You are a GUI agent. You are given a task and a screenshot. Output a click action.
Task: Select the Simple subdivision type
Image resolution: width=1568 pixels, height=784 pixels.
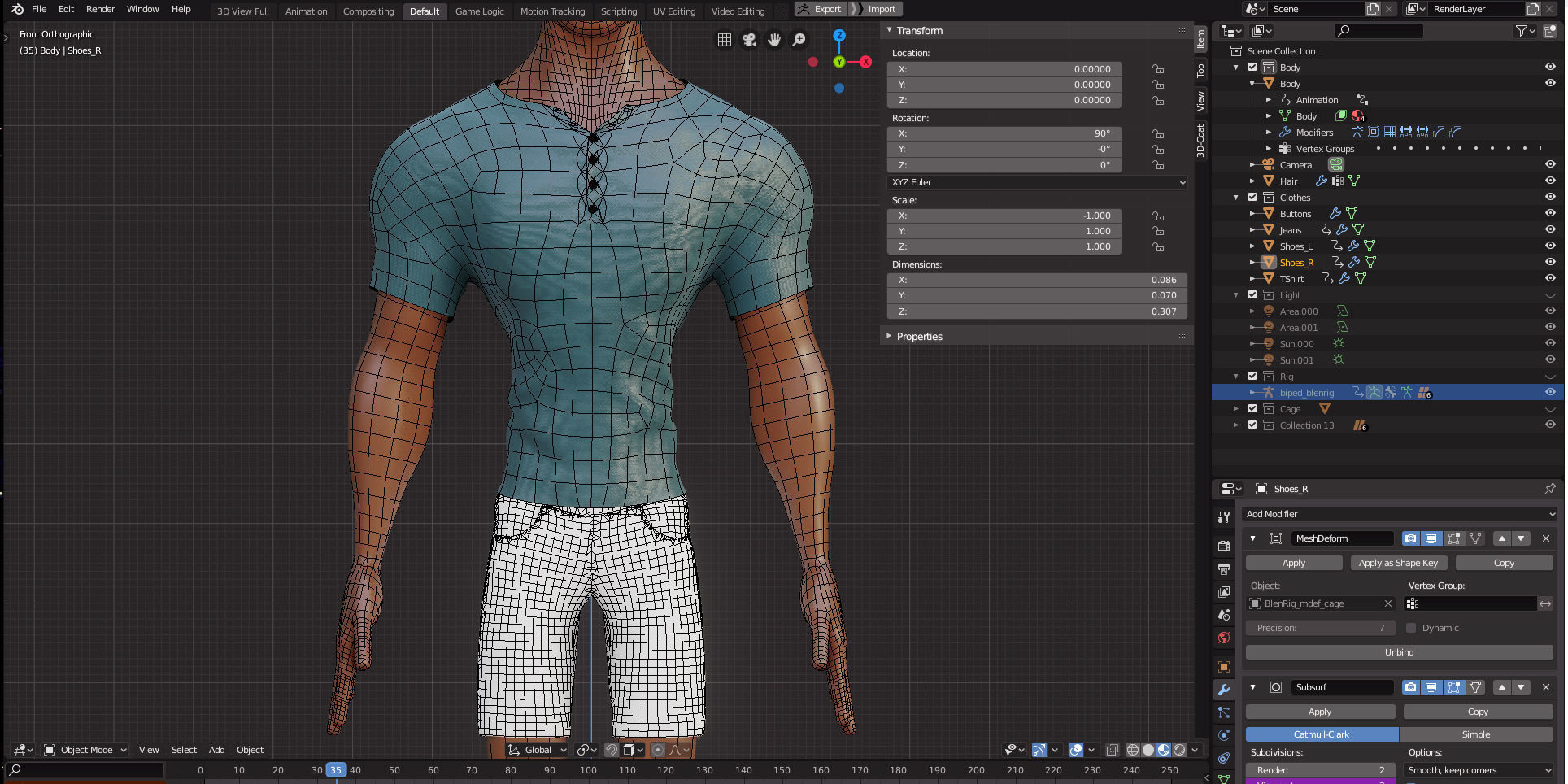(1476, 734)
